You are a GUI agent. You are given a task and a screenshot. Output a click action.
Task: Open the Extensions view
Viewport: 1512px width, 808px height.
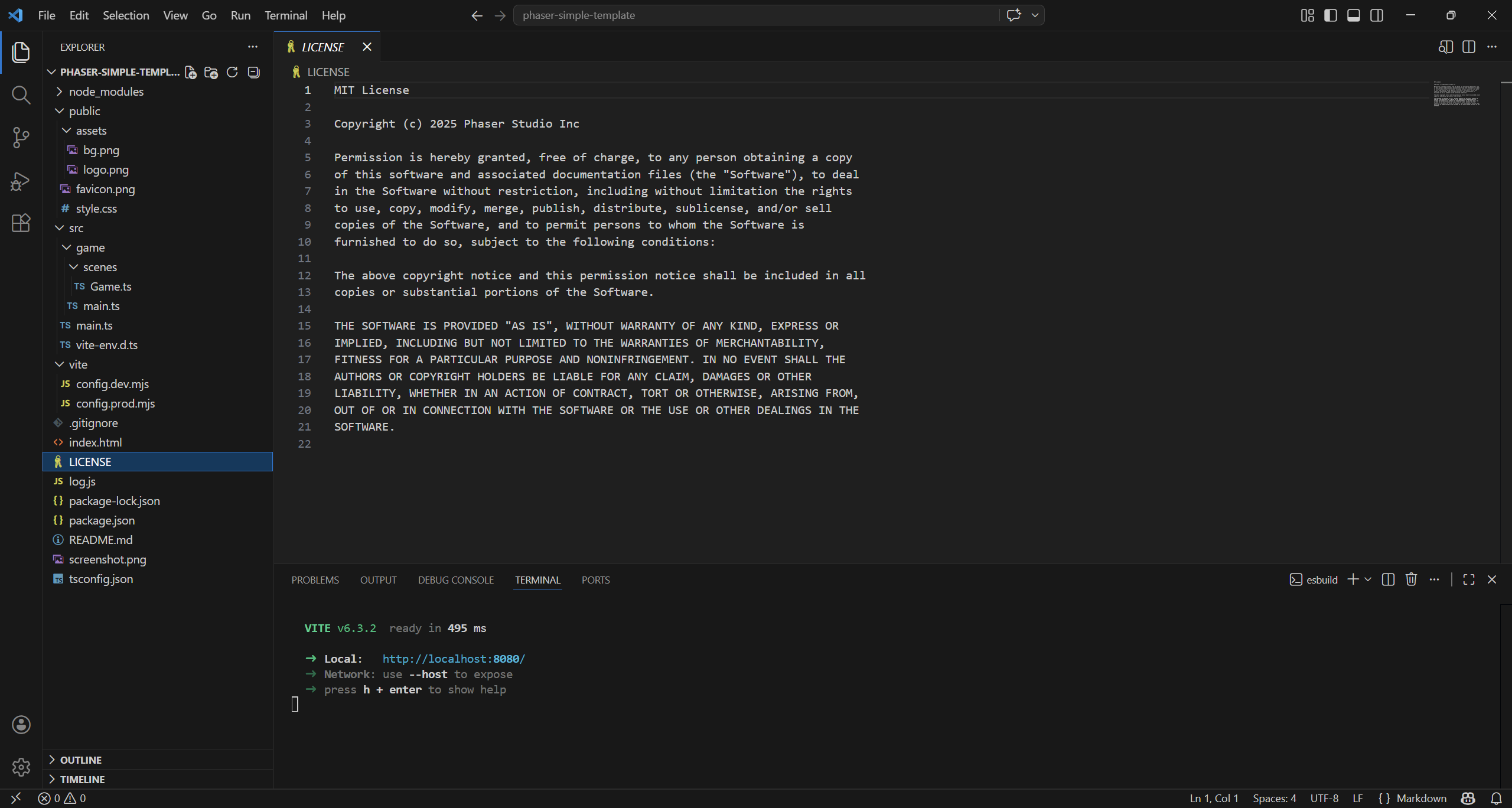tap(21, 223)
